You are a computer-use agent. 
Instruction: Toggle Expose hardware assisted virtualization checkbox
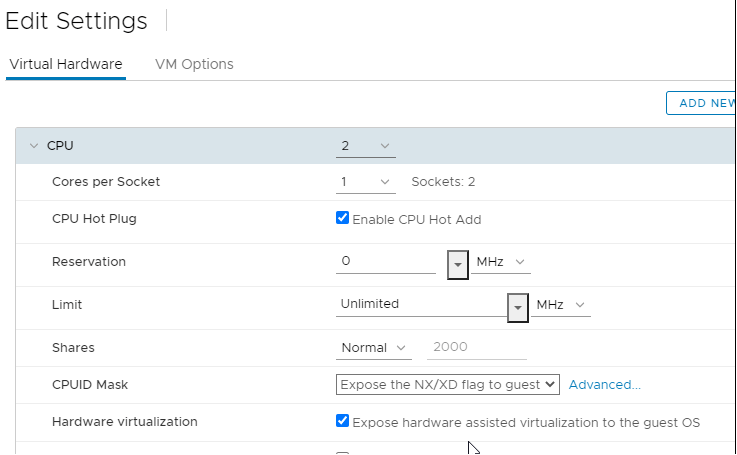(x=342, y=421)
